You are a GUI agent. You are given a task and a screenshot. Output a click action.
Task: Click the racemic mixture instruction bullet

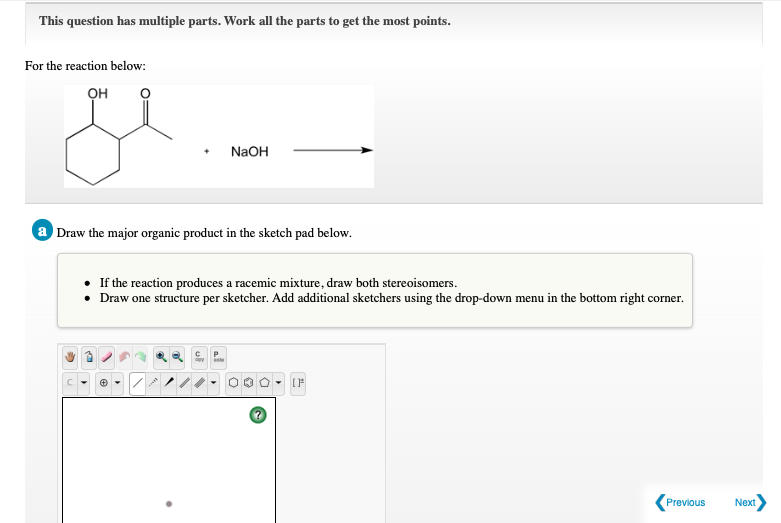278,283
